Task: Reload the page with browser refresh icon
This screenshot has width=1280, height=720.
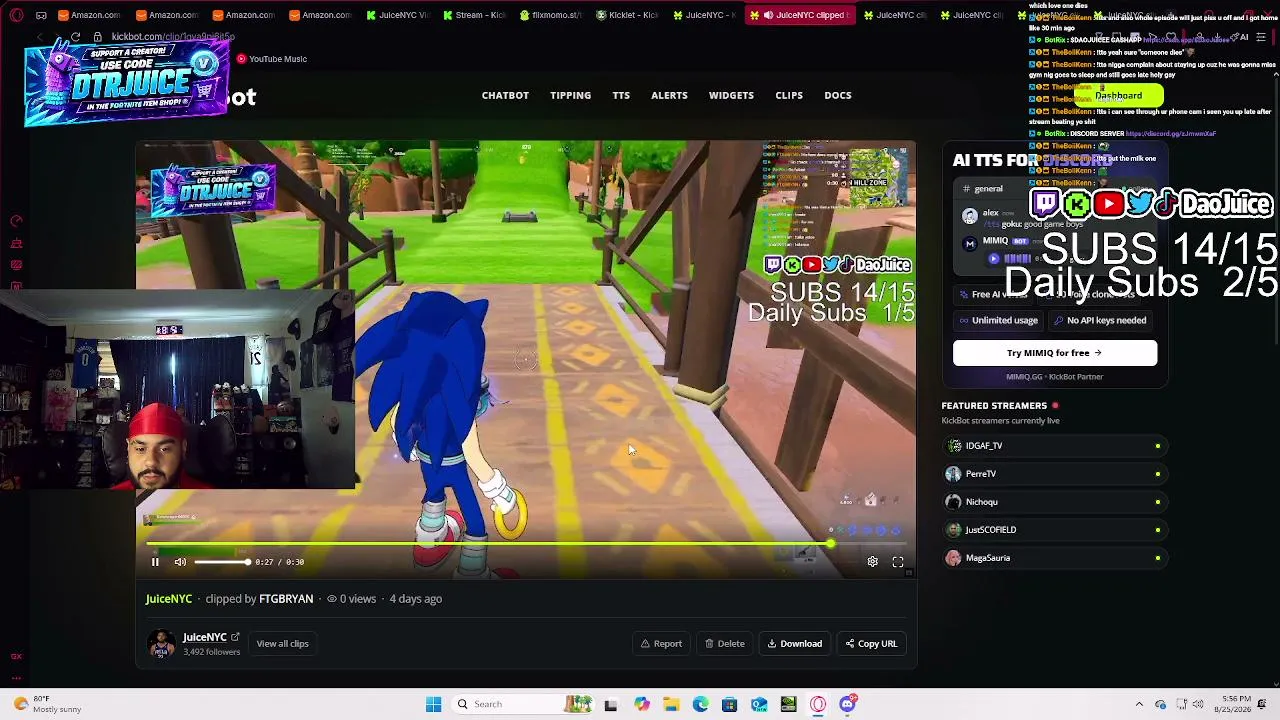Action: (75, 37)
